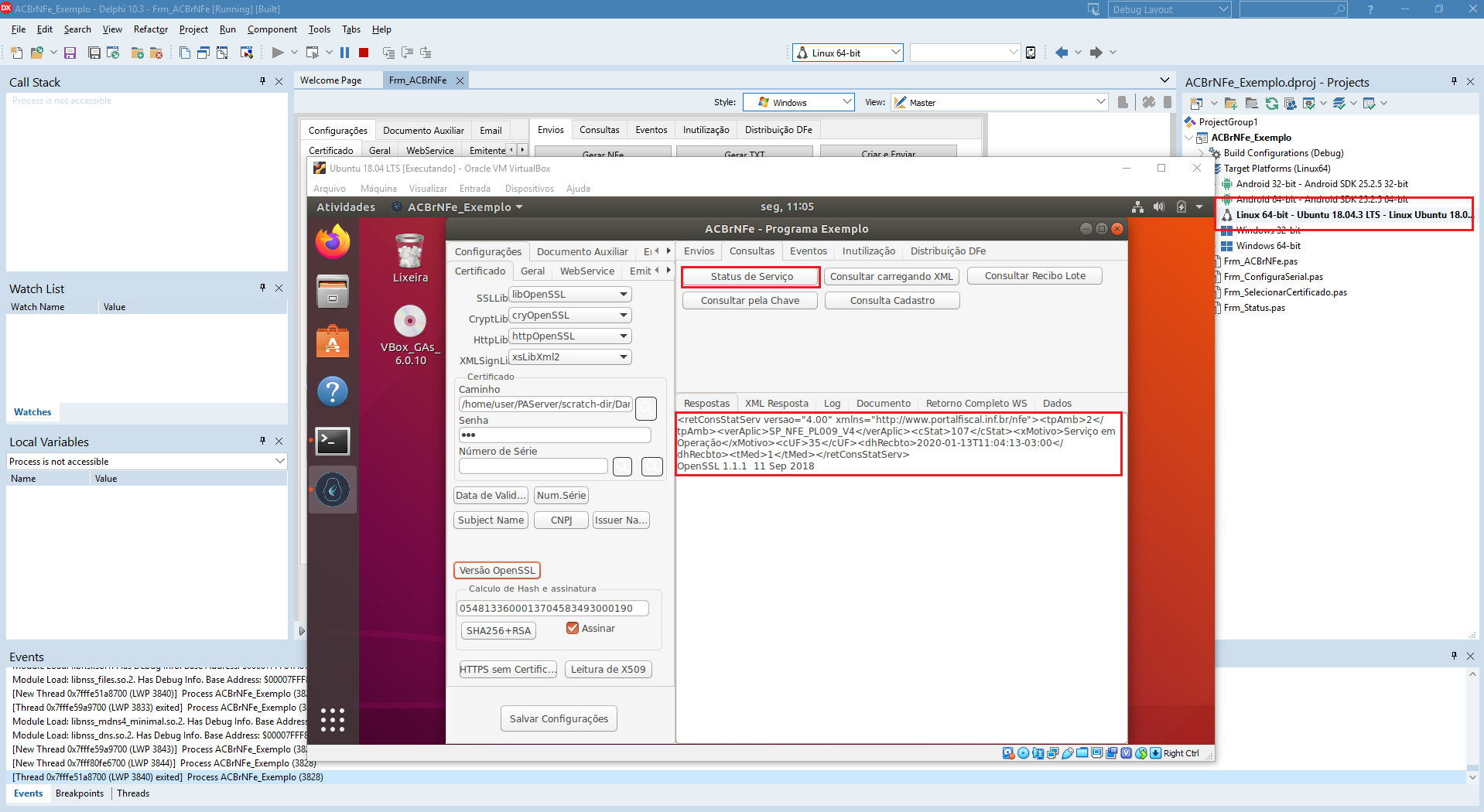The width and height of the screenshot is (1484, 812).
Task: Open the Refactor menu
Action: tap(151, 29)
